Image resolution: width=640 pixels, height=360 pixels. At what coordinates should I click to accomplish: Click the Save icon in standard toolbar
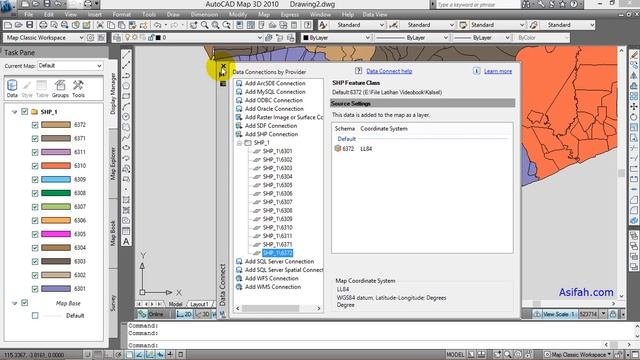29,25
